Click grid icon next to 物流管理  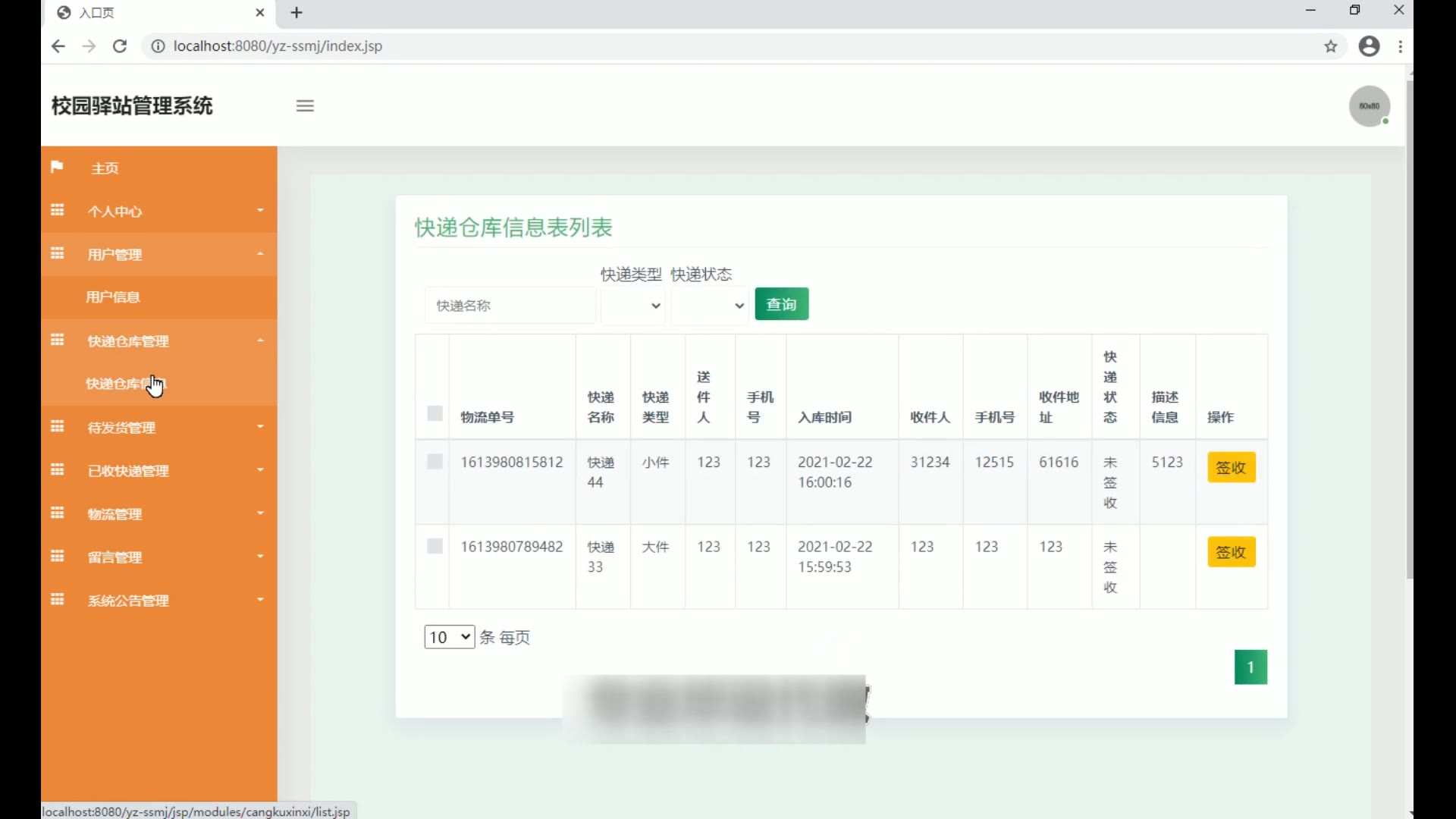click(x=57, y=513)
